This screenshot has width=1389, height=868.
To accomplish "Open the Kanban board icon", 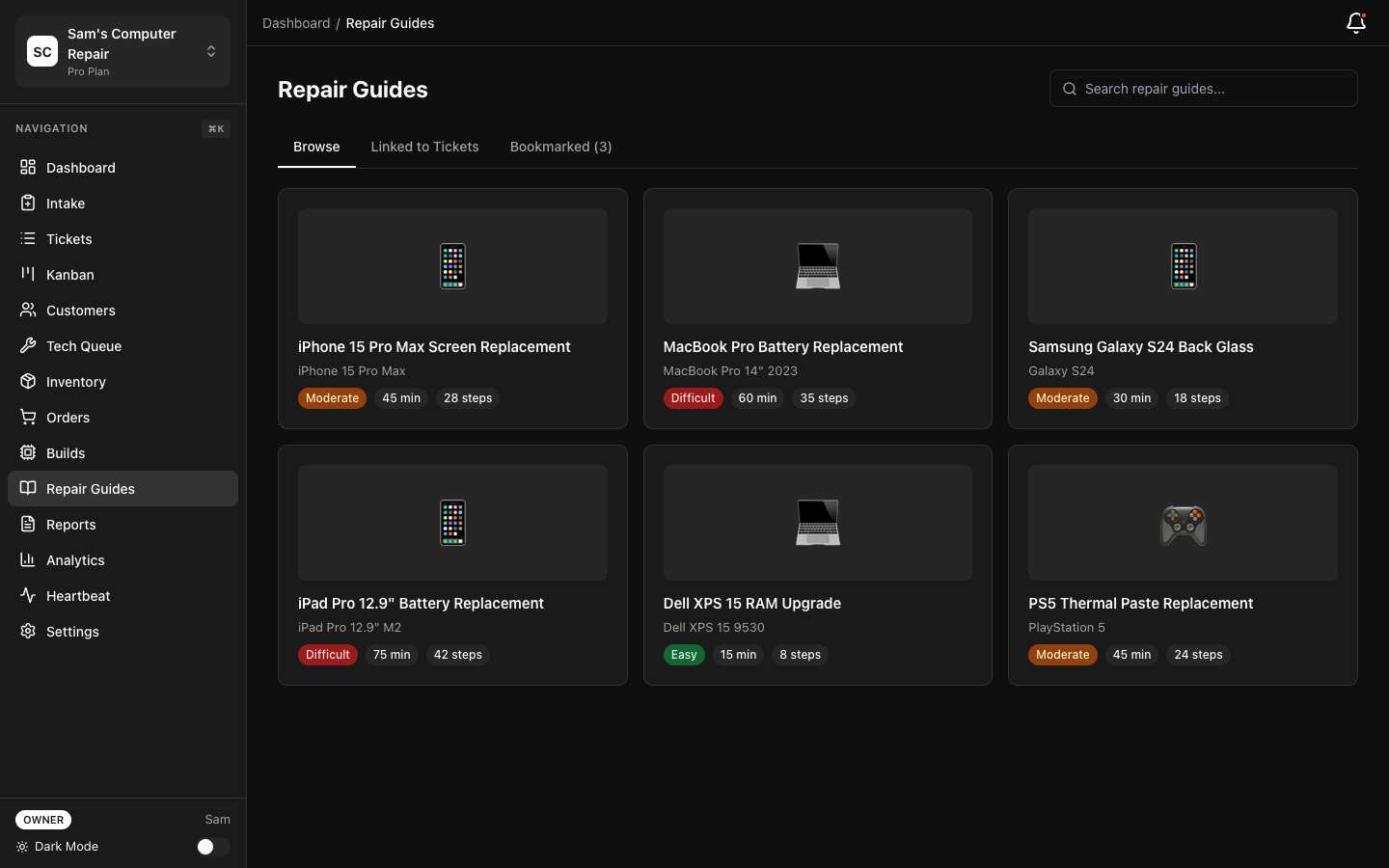I will tap(28, 275).
